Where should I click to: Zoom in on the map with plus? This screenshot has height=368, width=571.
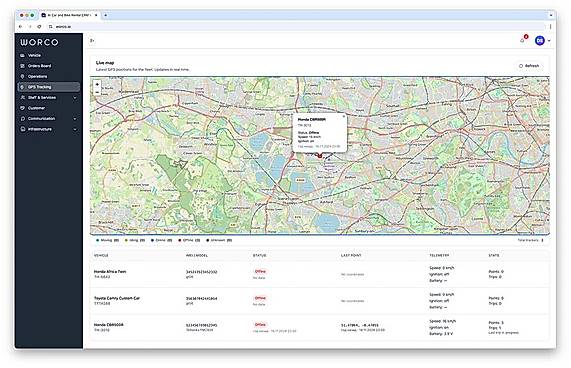point(97,84)
